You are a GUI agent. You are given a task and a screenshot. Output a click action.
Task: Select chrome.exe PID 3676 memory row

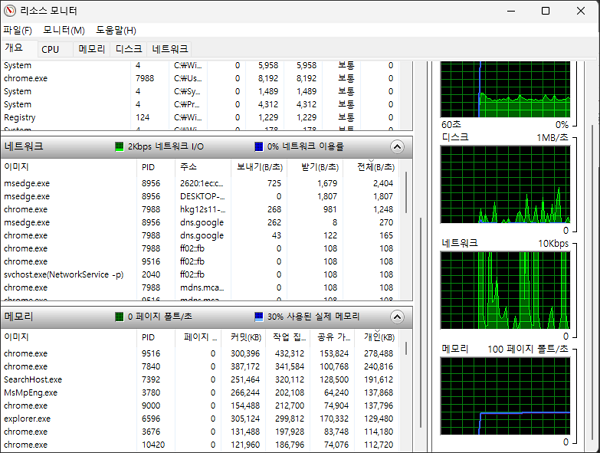click(201, 432)
